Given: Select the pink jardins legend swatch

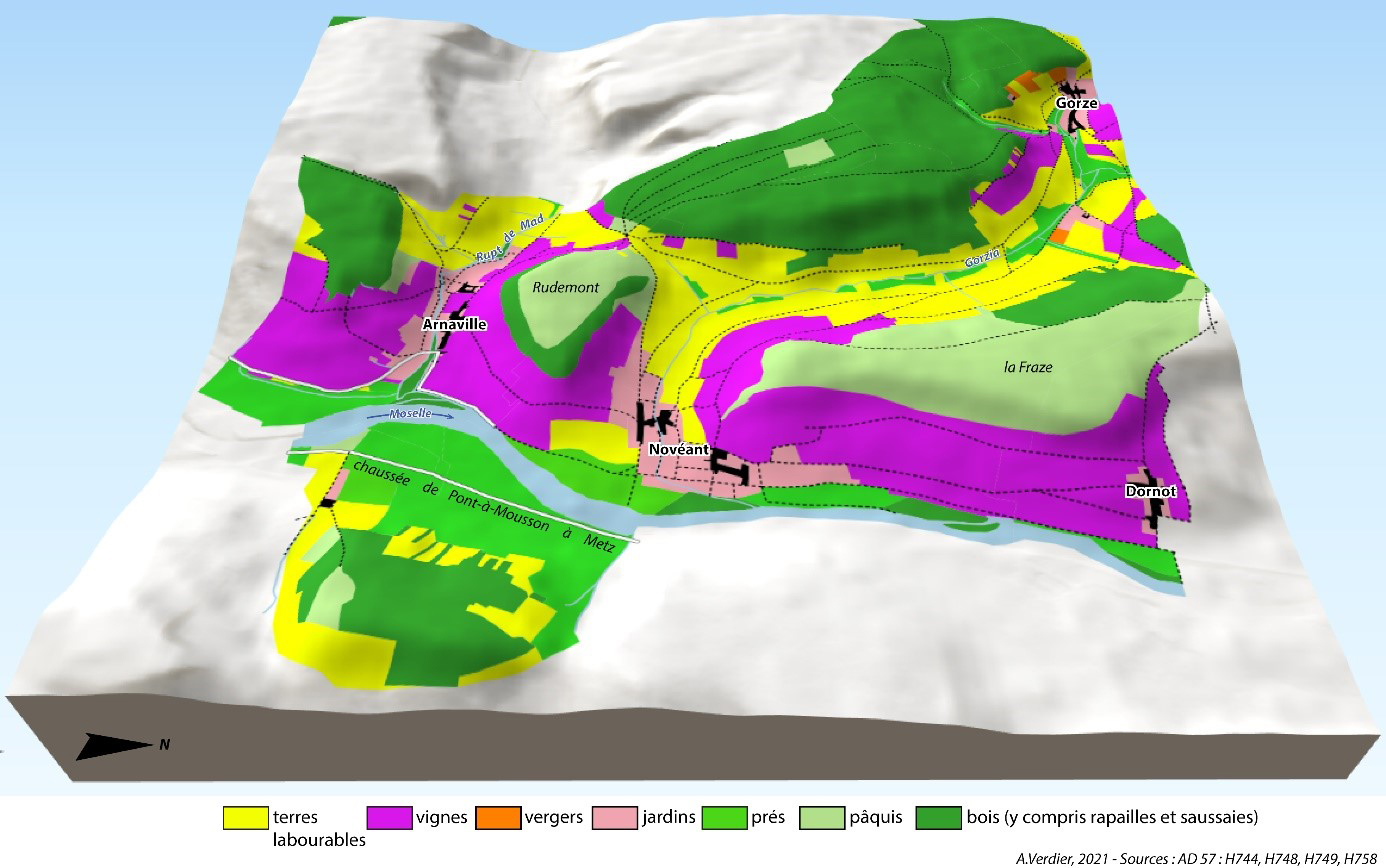Looking at the screenshot, I should 616,818.
